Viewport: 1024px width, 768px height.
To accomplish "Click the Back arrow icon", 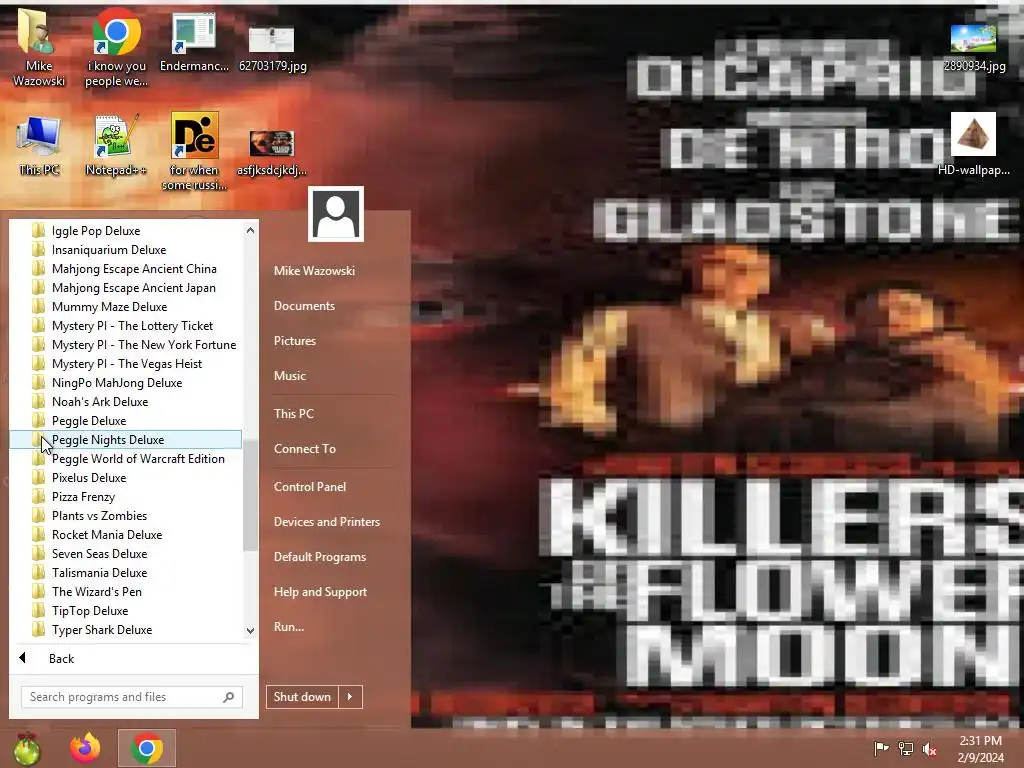I will (22, 658).
